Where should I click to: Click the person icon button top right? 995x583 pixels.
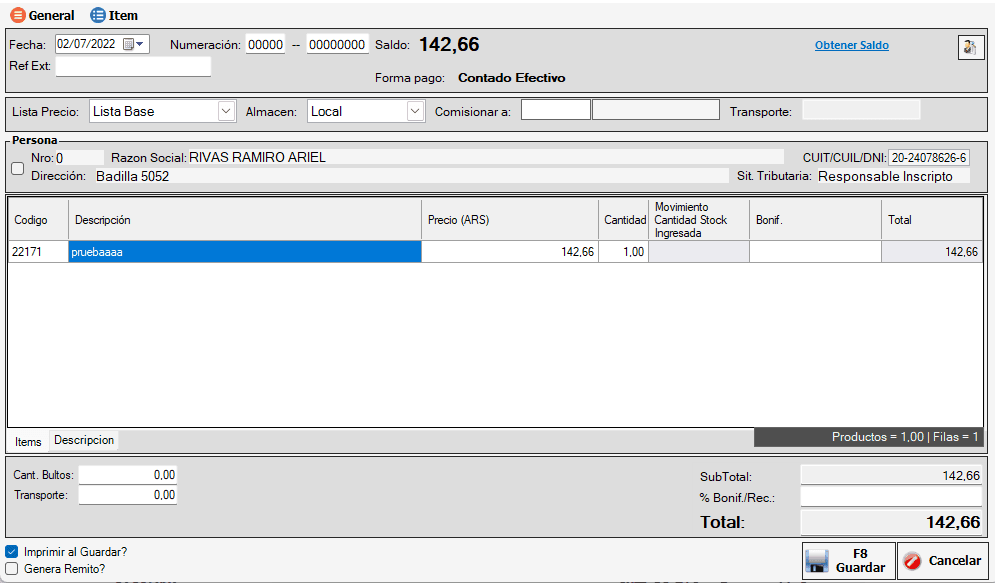(970, 47)
